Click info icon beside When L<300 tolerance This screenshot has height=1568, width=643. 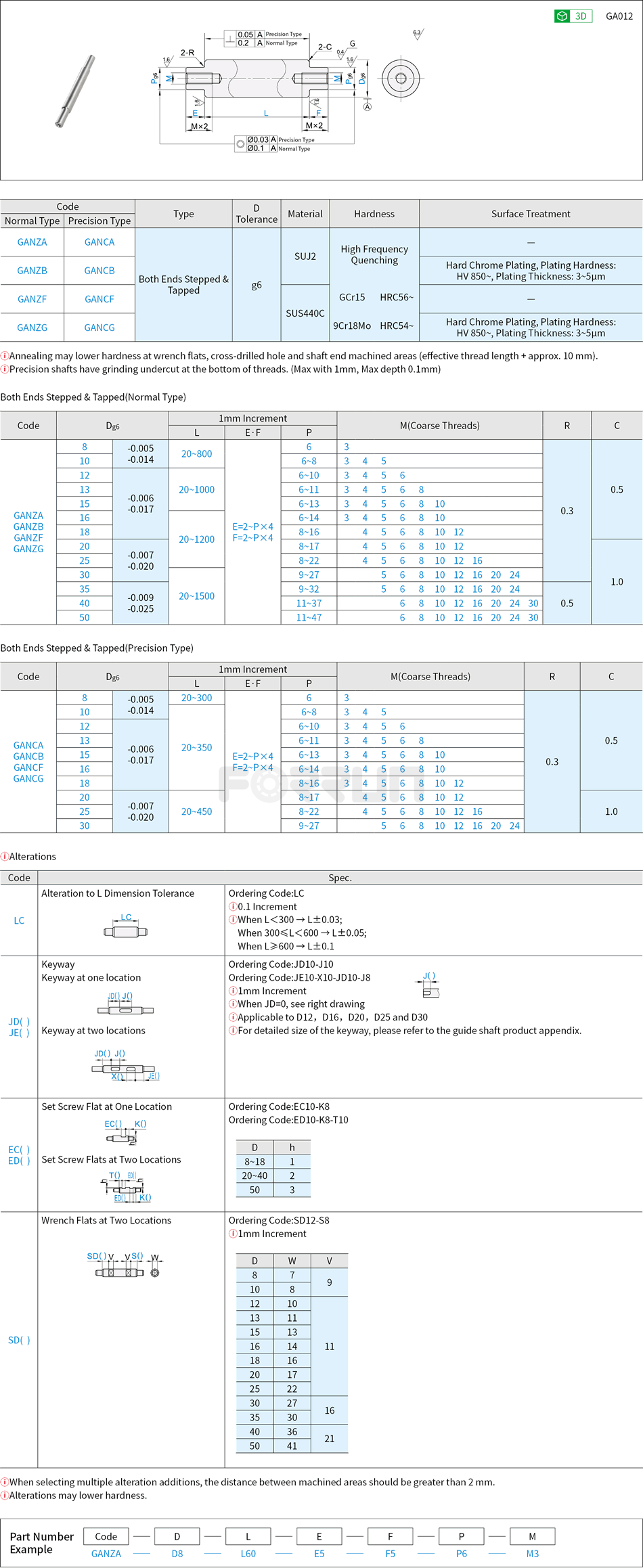(233, 920)
